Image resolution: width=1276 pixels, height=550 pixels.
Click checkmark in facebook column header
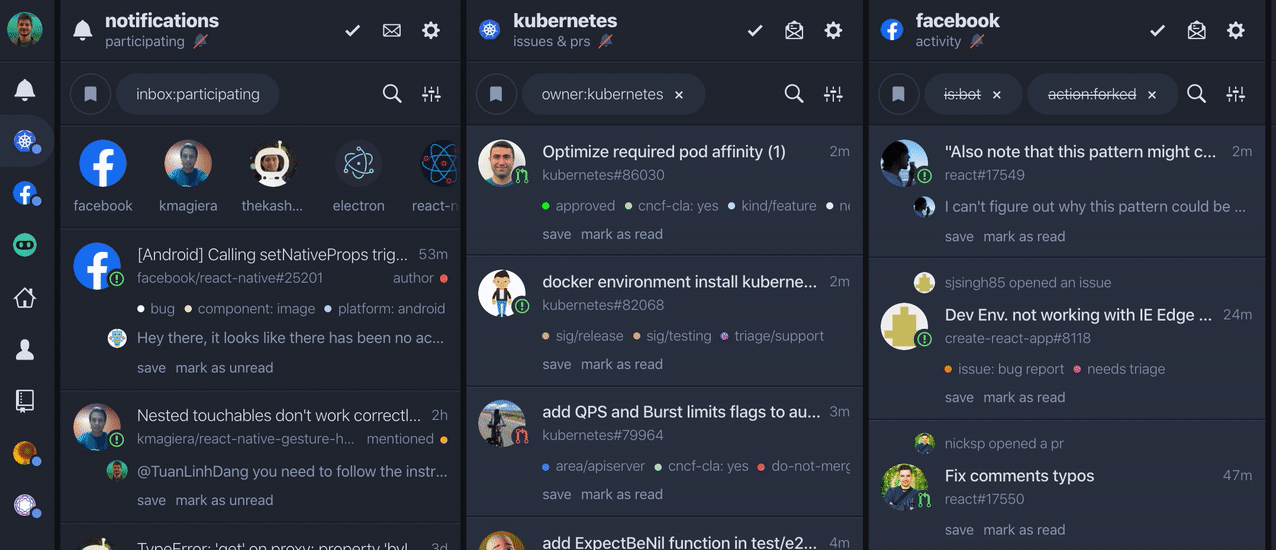(x=1158, y=31)
